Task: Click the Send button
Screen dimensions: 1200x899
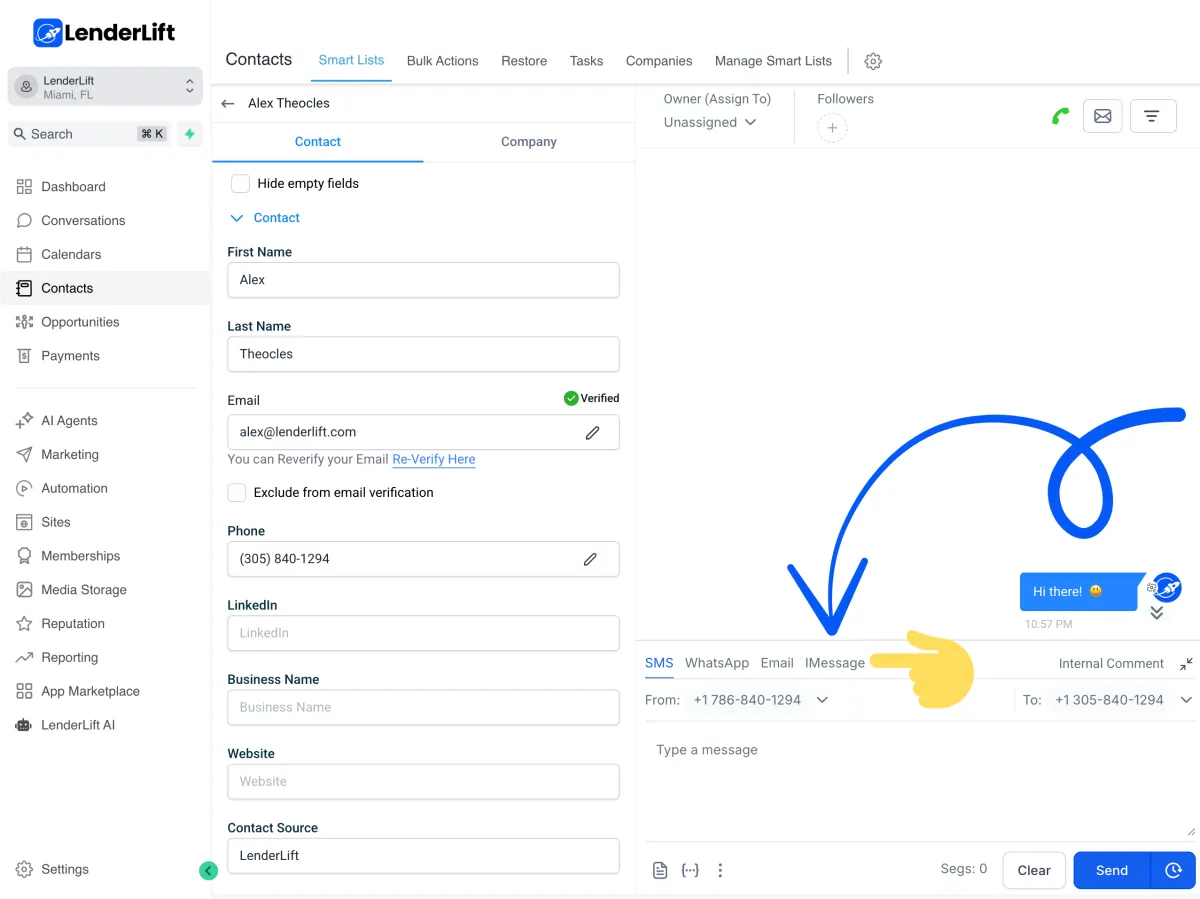Action: coord(1112,870)
